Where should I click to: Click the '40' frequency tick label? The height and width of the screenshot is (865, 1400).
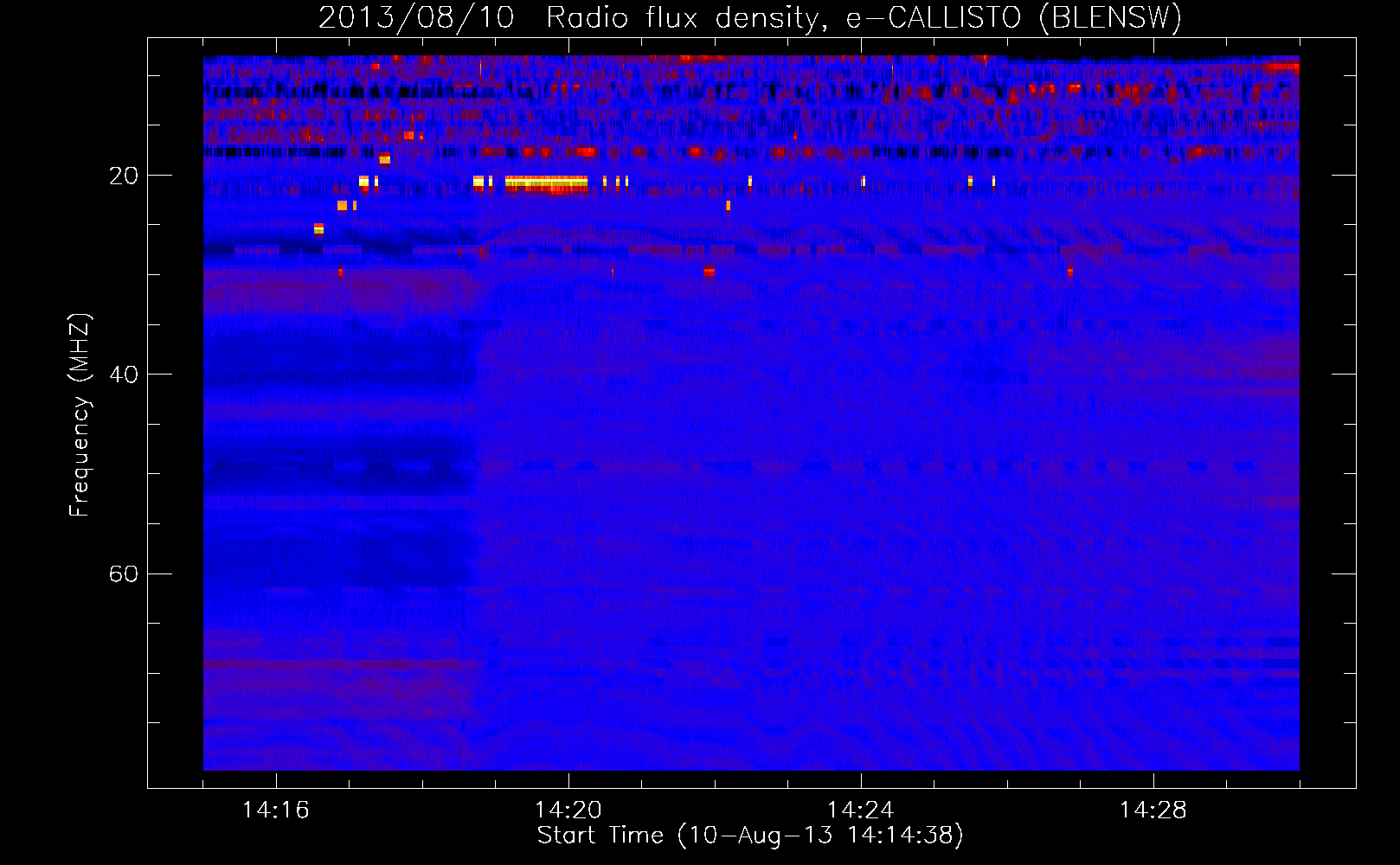pos(123,375)
